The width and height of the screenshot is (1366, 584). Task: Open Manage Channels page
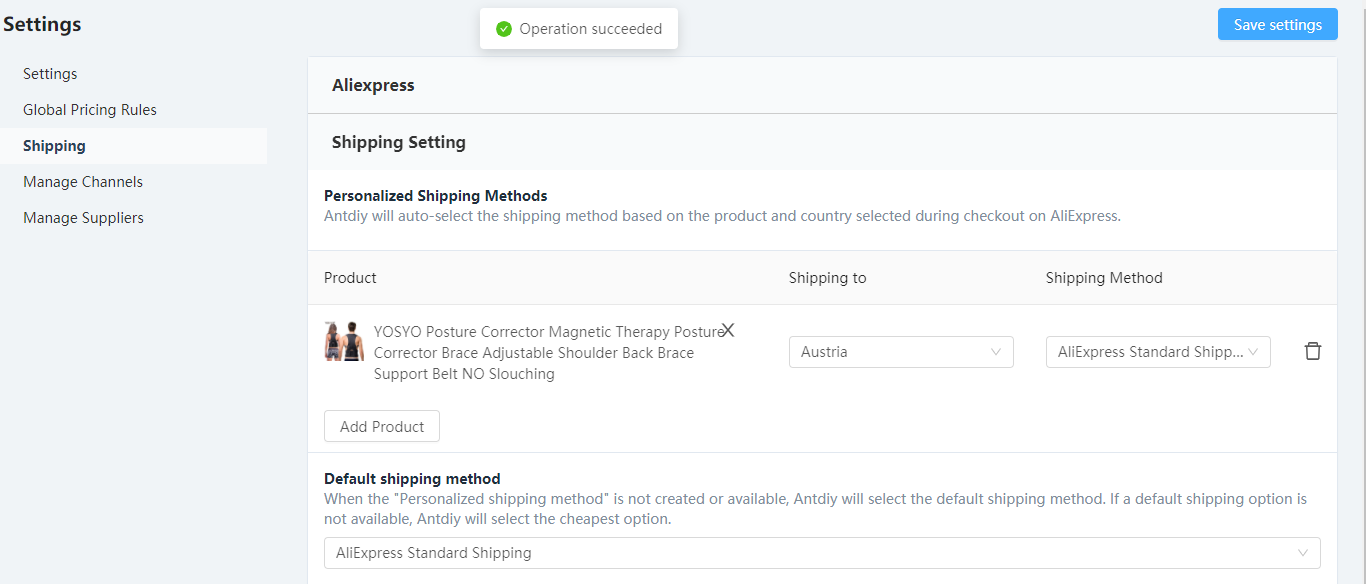(x=83, y=182)
